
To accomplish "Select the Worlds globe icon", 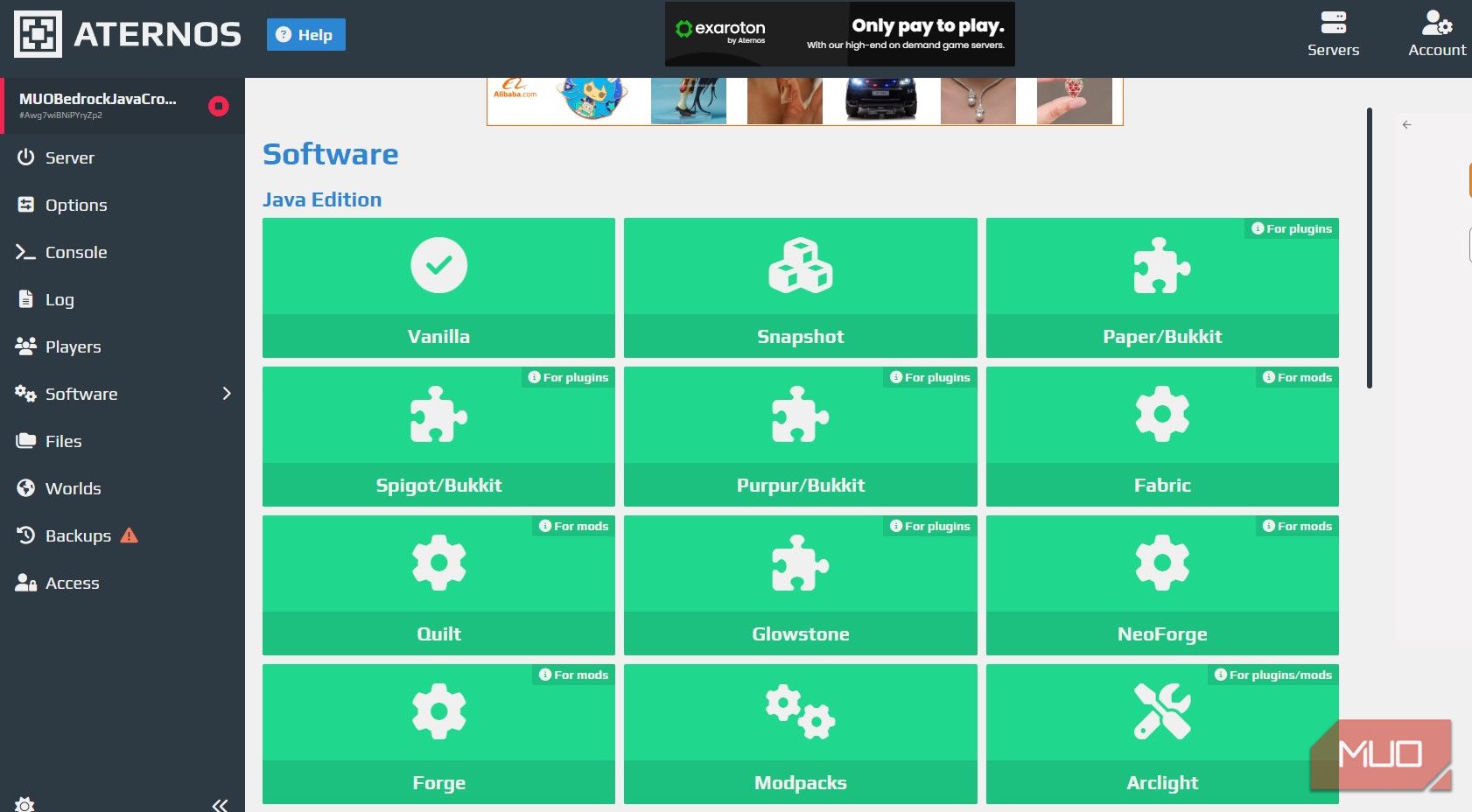I will click(25, 488).
